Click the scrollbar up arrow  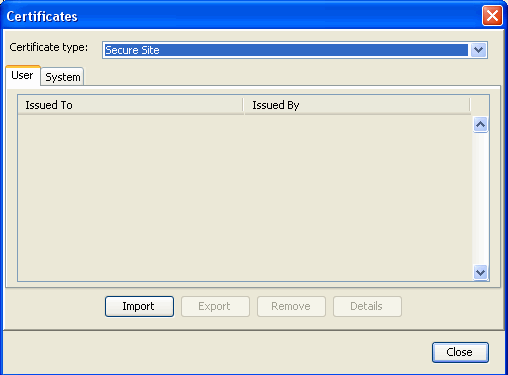[480, 125]
